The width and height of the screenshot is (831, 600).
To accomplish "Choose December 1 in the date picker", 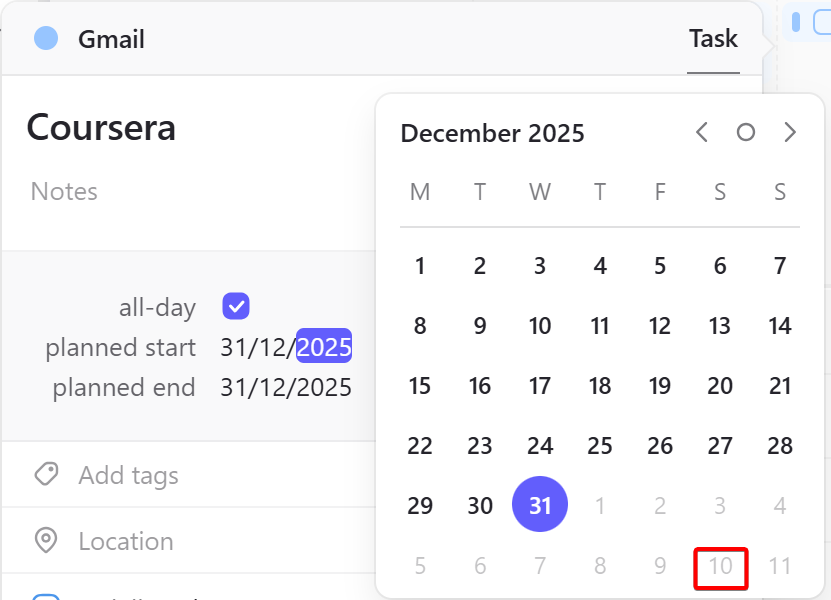I will (x=420, y=266).
